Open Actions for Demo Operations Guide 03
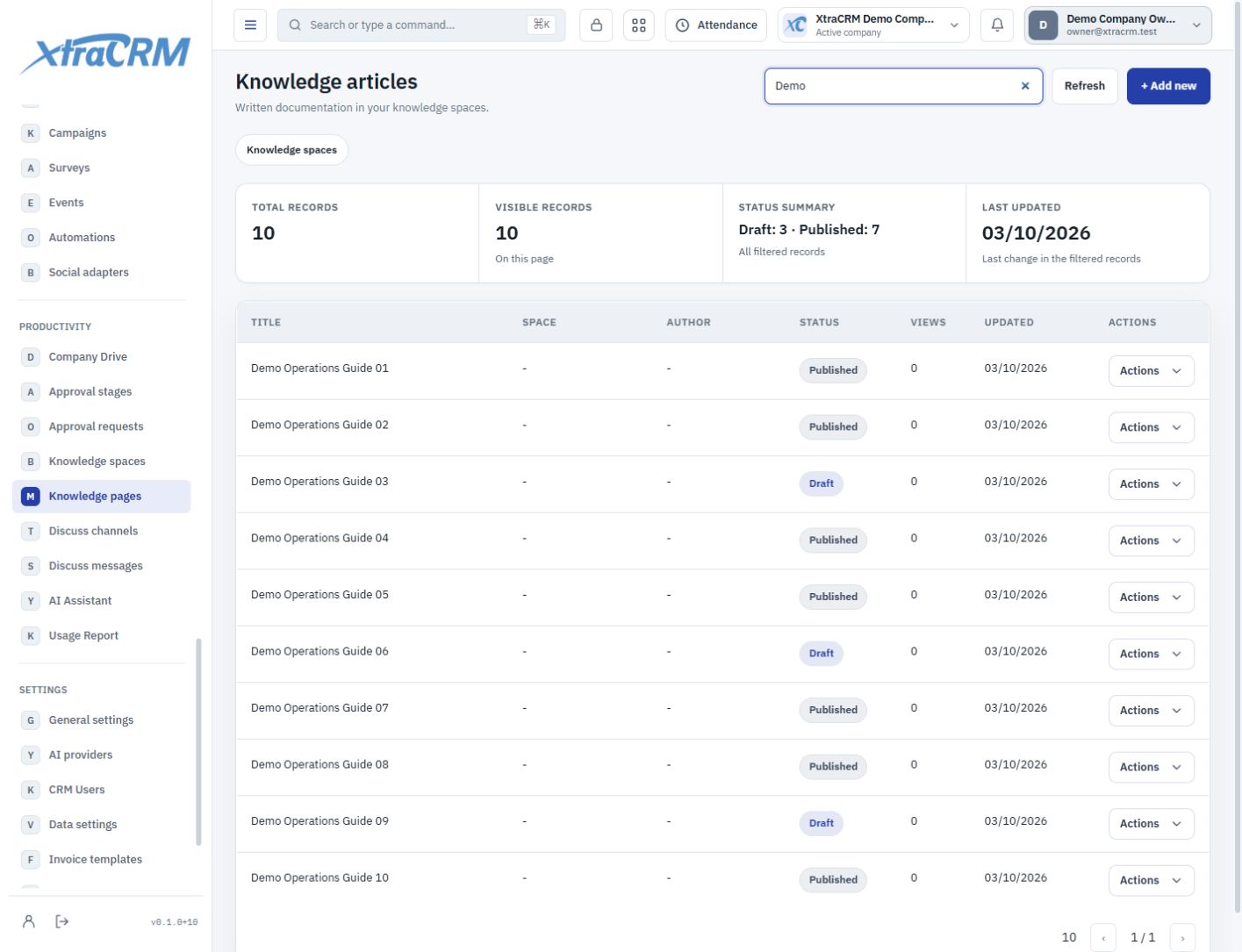Viewport: 1242px width, 952px height. click(1151, 484)
